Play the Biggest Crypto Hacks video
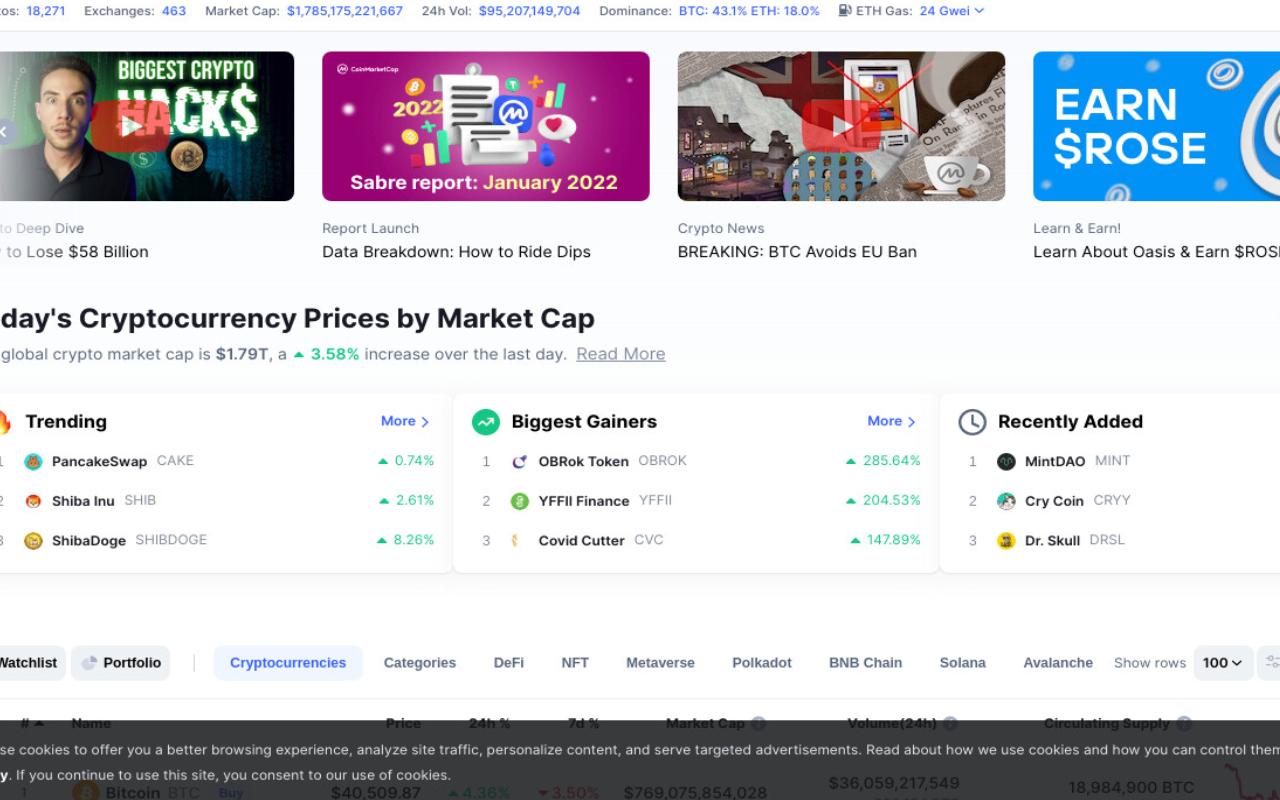1280x800 pixels. [131, 126]
